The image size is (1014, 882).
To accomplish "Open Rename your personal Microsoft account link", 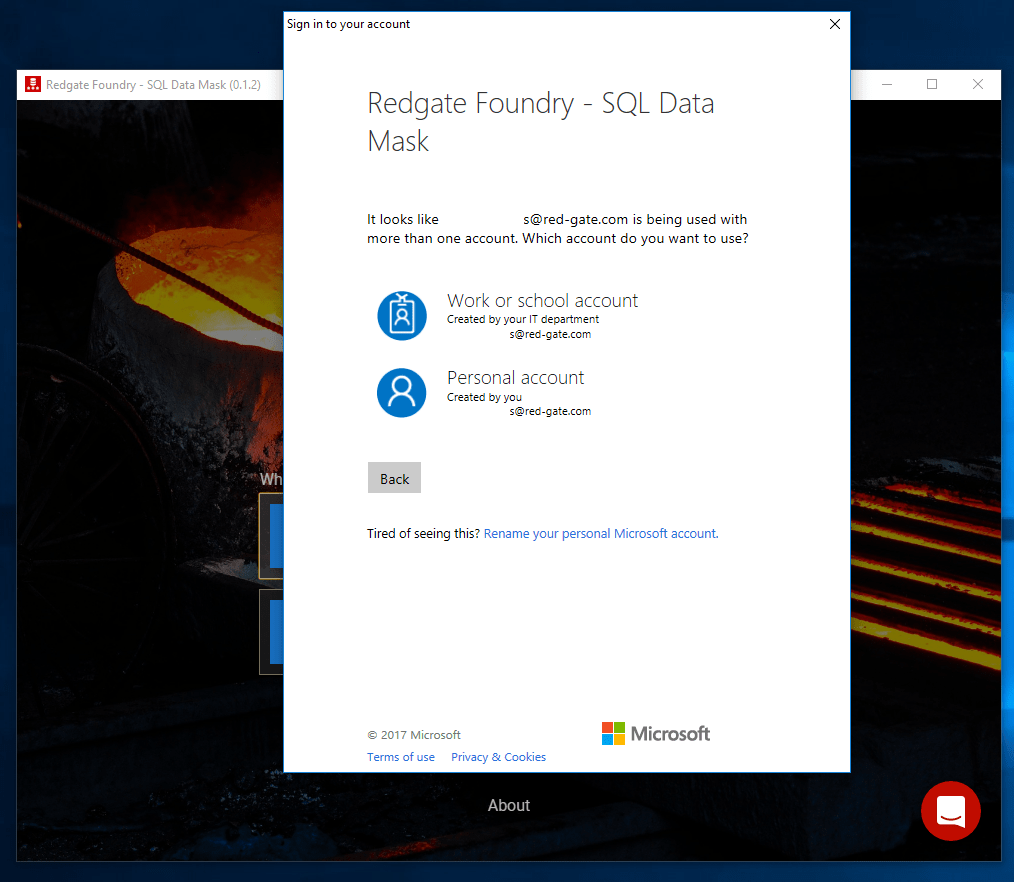I will [x=601, y=533].
